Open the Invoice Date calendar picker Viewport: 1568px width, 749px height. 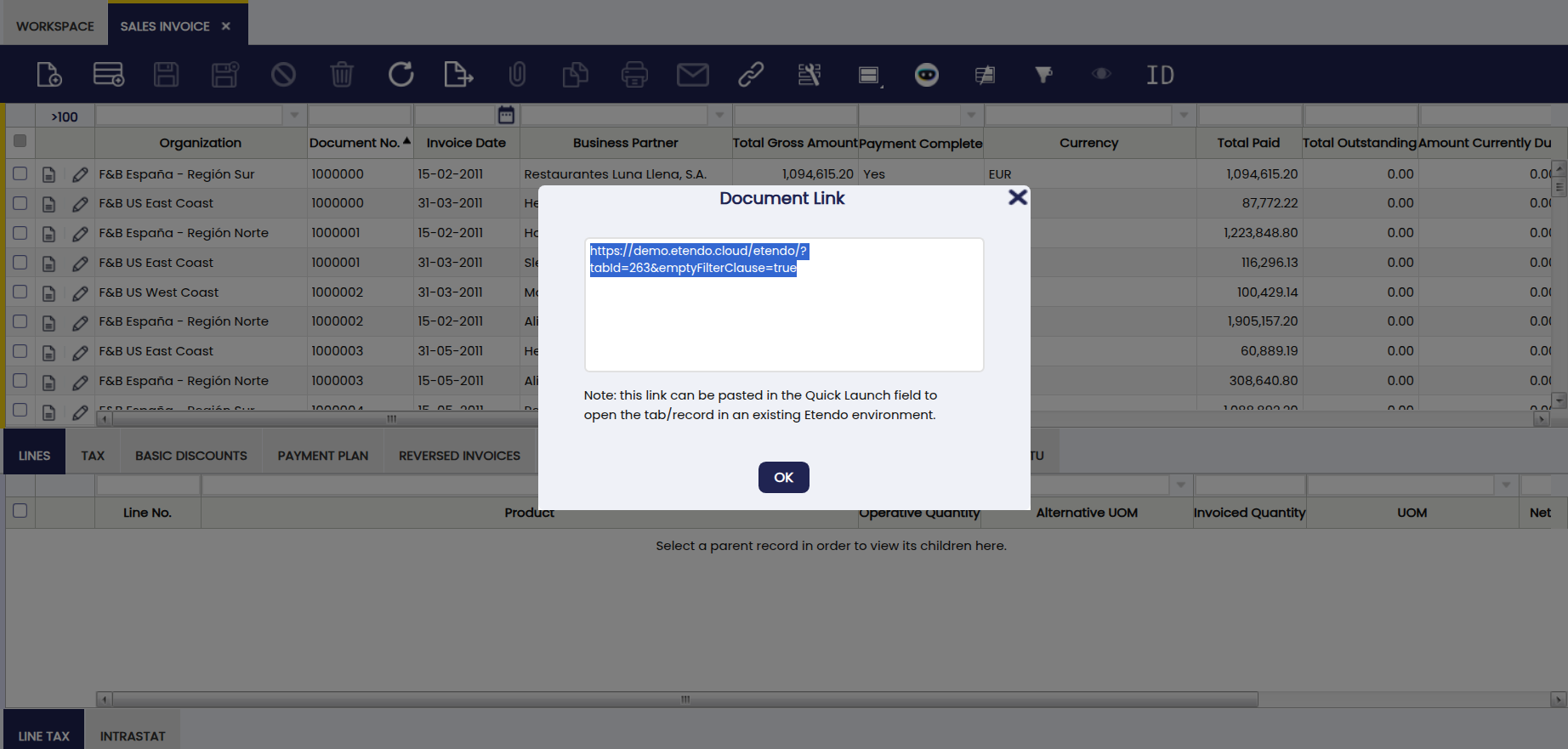(506, 115)
